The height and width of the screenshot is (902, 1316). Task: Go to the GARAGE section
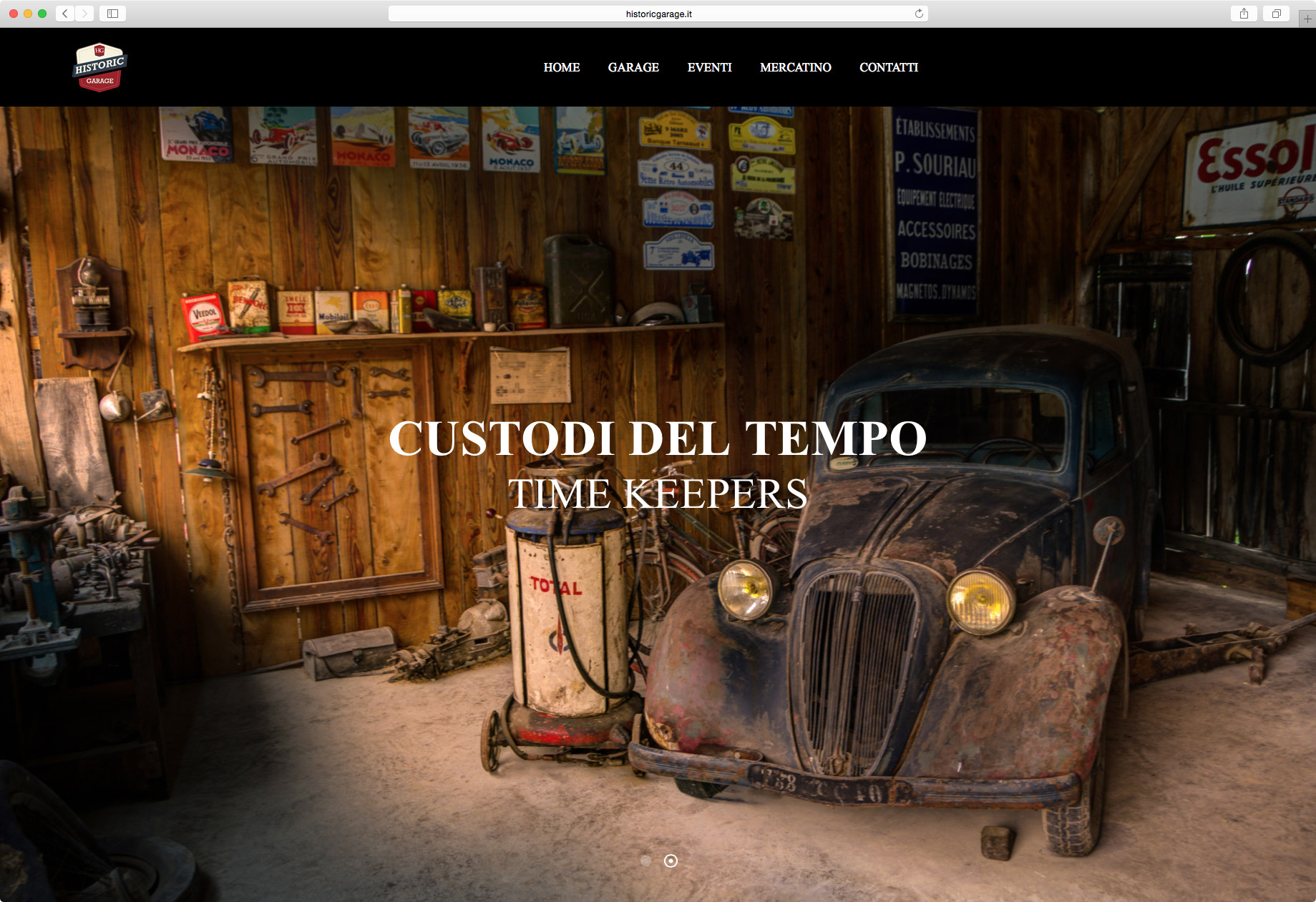pos(633,67)
